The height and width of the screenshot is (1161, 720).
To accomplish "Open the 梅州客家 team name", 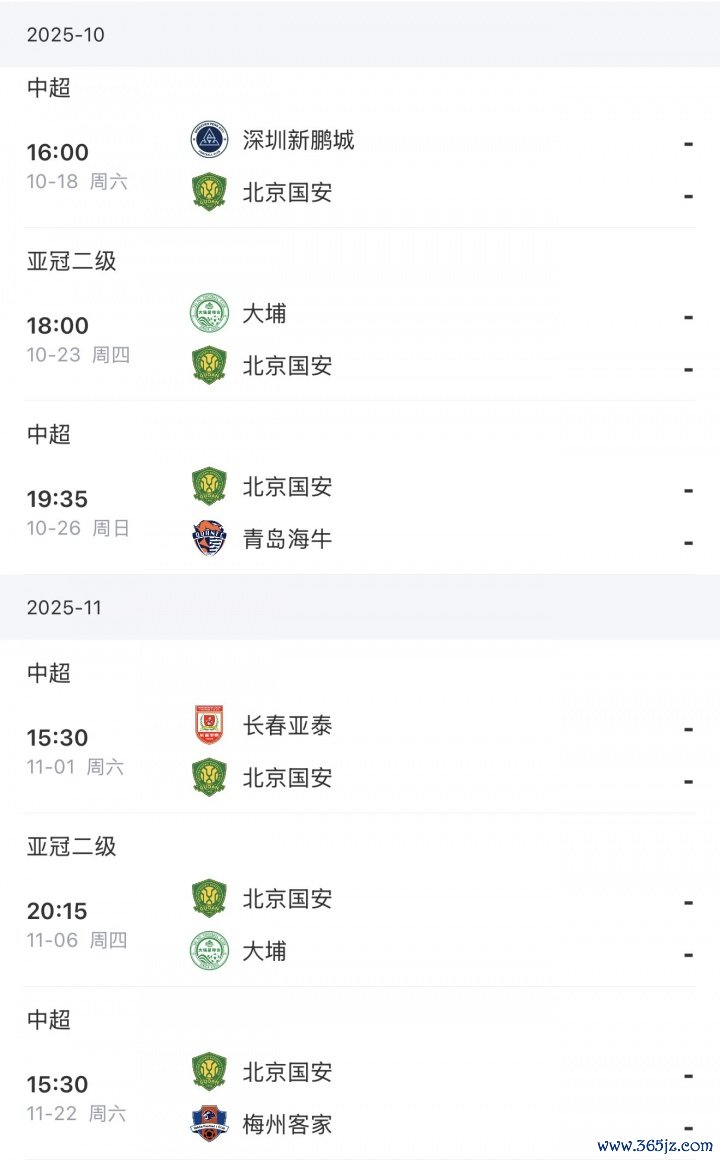I will pos(287,1125).
